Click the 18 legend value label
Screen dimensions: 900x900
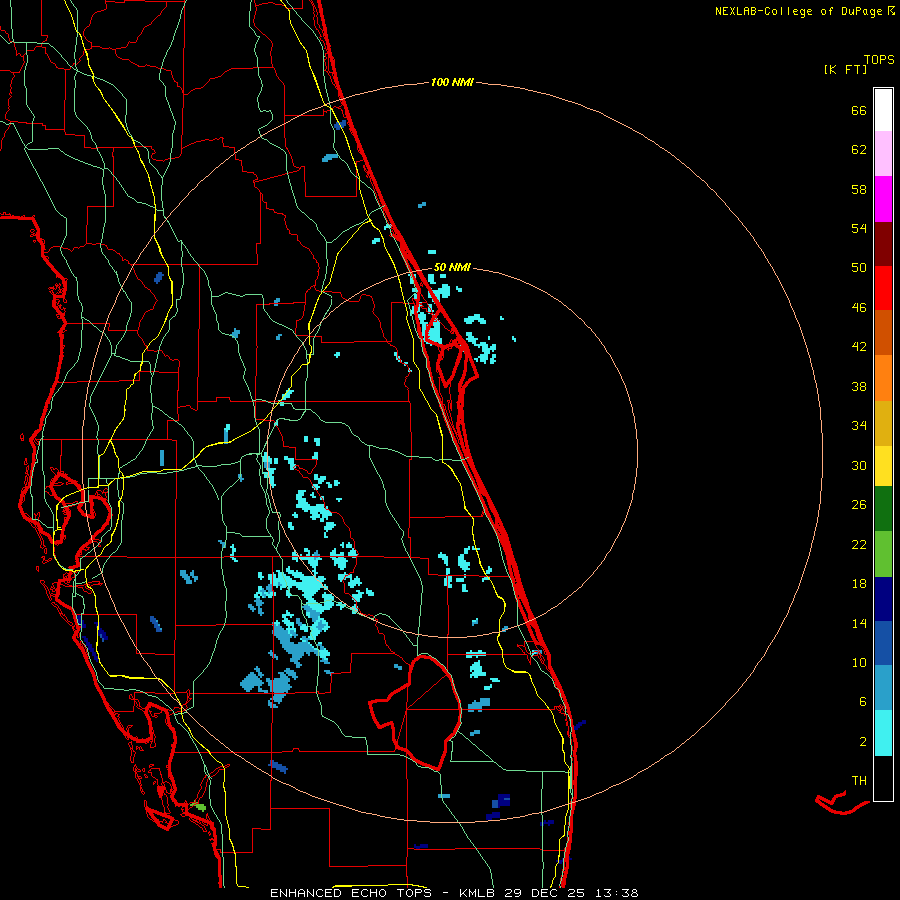(x=859, y=584)
